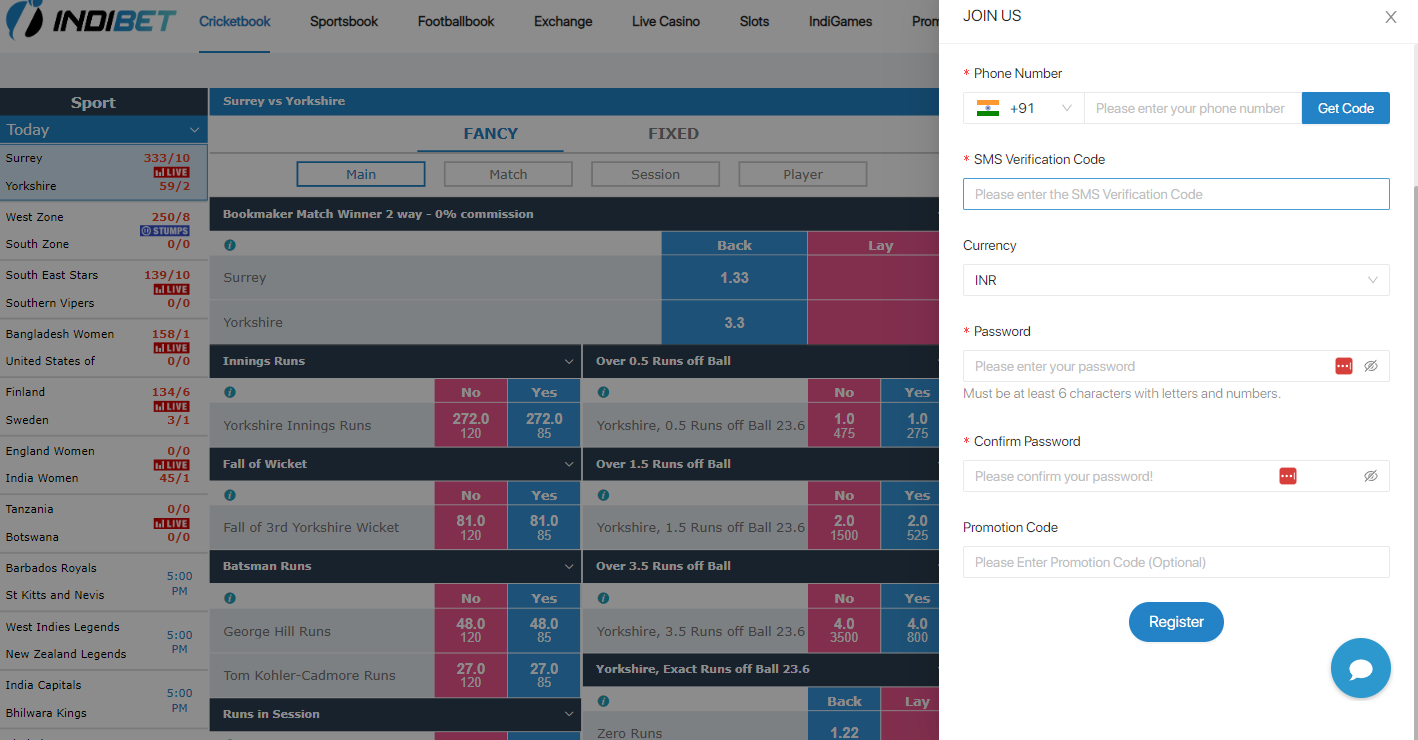Close the Join Us panel
1418x740 pixels.
pyautogui.click(x=1390, y=17)
